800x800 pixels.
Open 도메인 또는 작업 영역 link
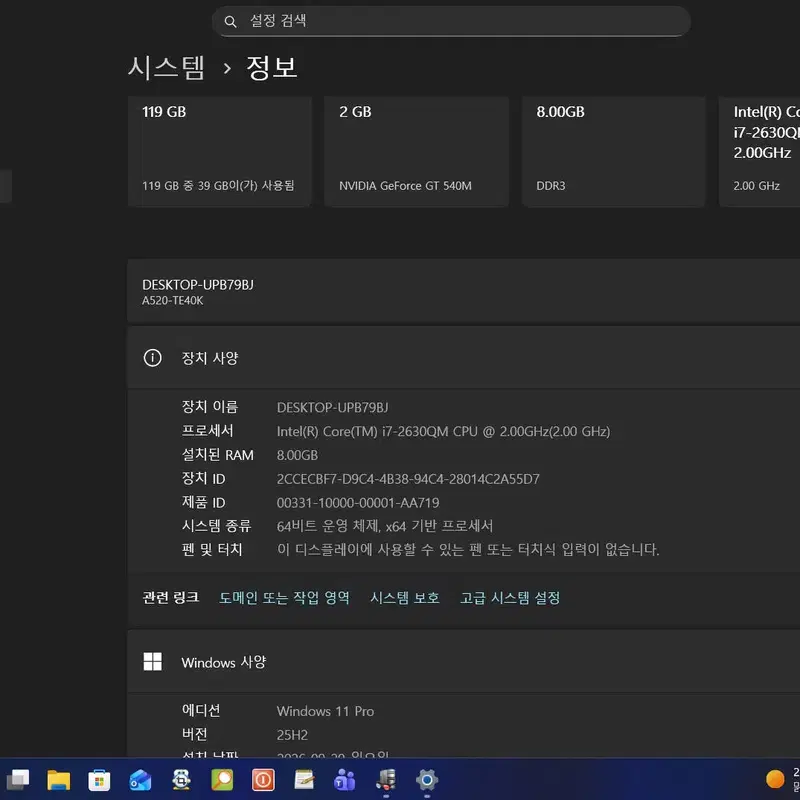pyautogui.click(x=284, y=597)
